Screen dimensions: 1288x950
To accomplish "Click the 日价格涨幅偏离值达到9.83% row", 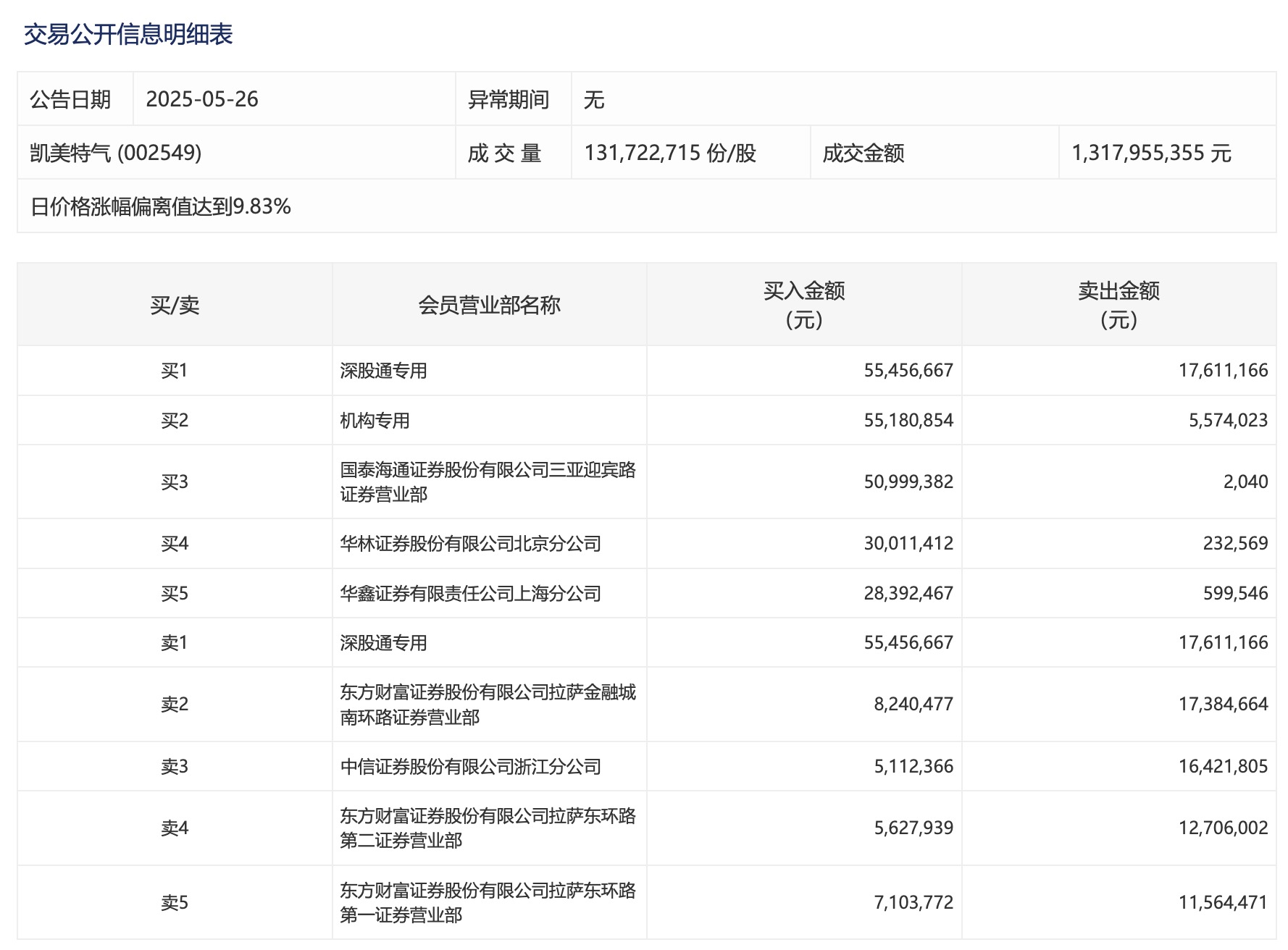I will 160,206.
